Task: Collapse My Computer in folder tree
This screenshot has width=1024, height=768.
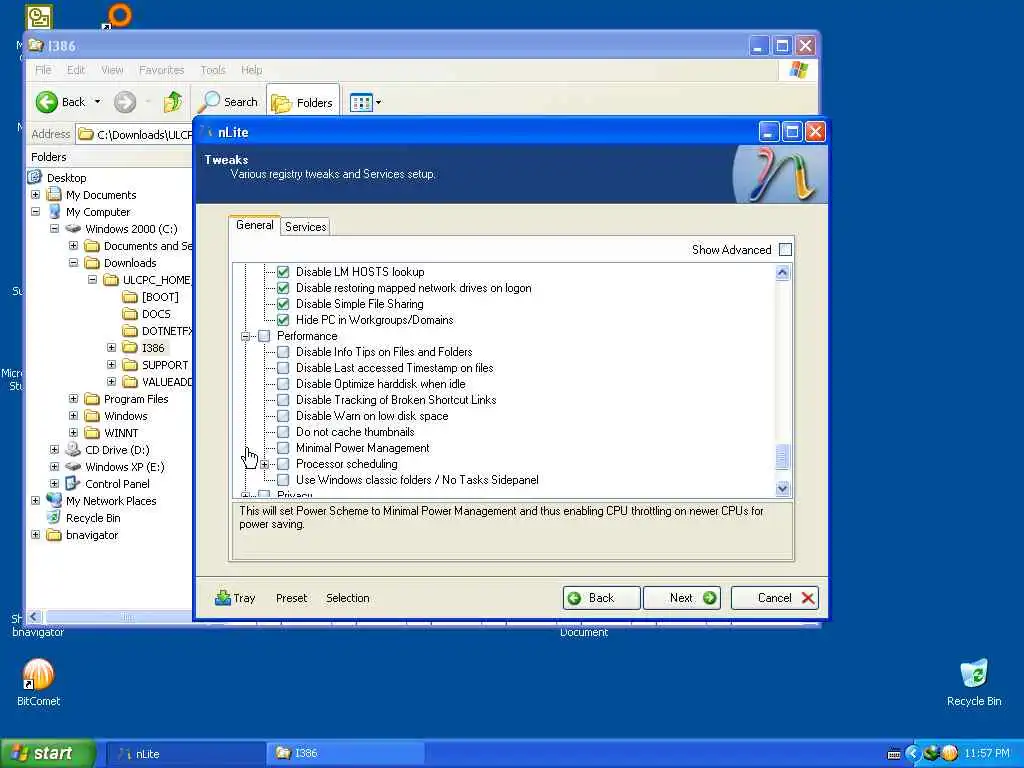Action: pos(35,212)
